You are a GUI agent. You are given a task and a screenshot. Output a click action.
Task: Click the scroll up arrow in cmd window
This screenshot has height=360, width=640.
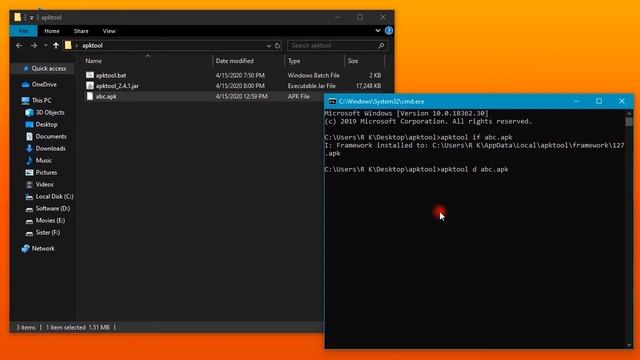pyautogui.click(x=629, y=113)
